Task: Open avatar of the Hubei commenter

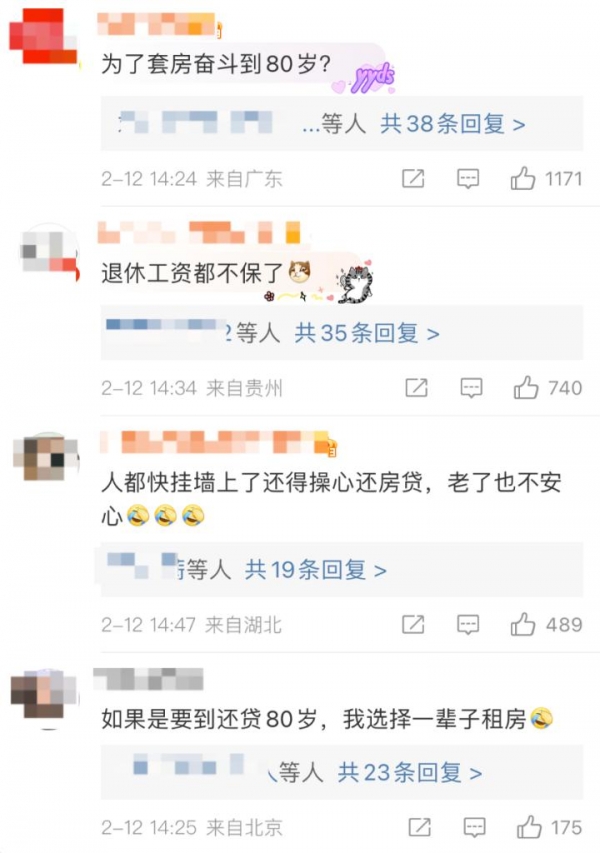Action: [46, 458]
